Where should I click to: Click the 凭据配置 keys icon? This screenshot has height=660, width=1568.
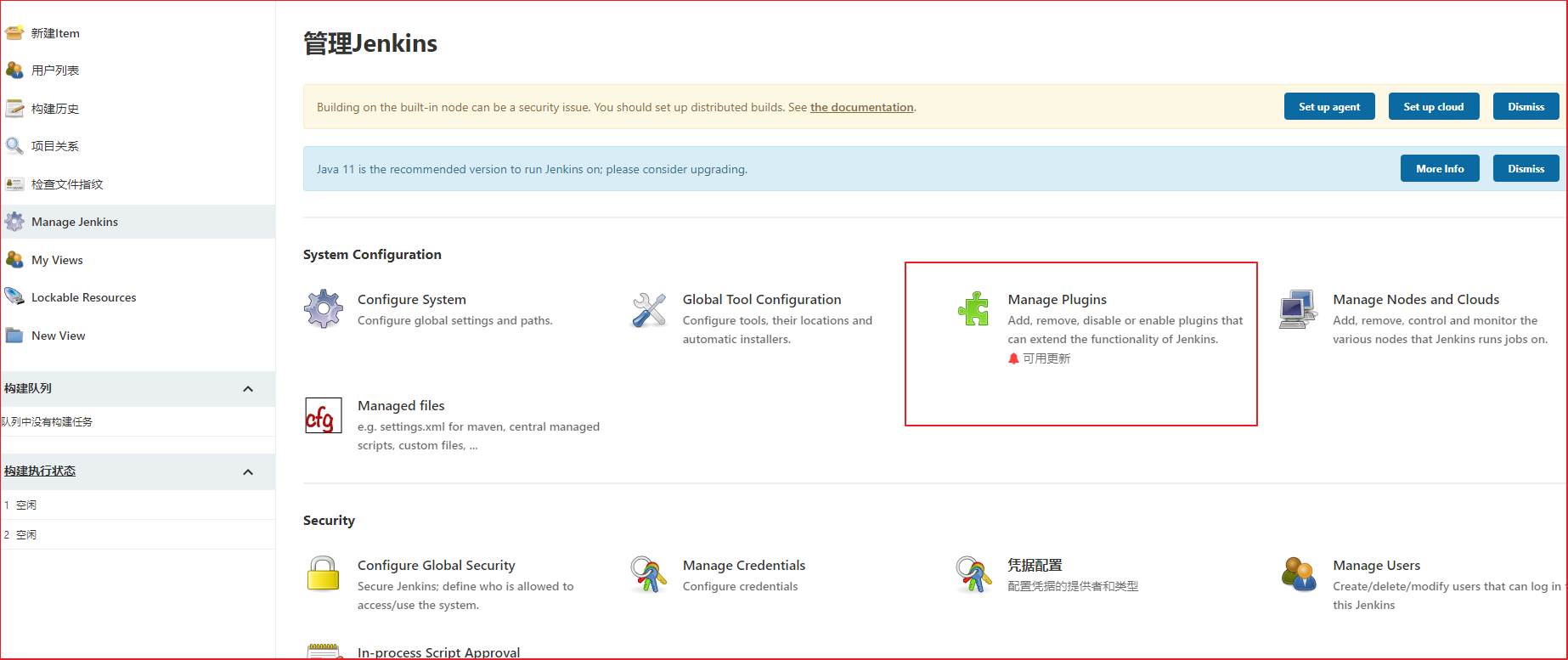973,574
